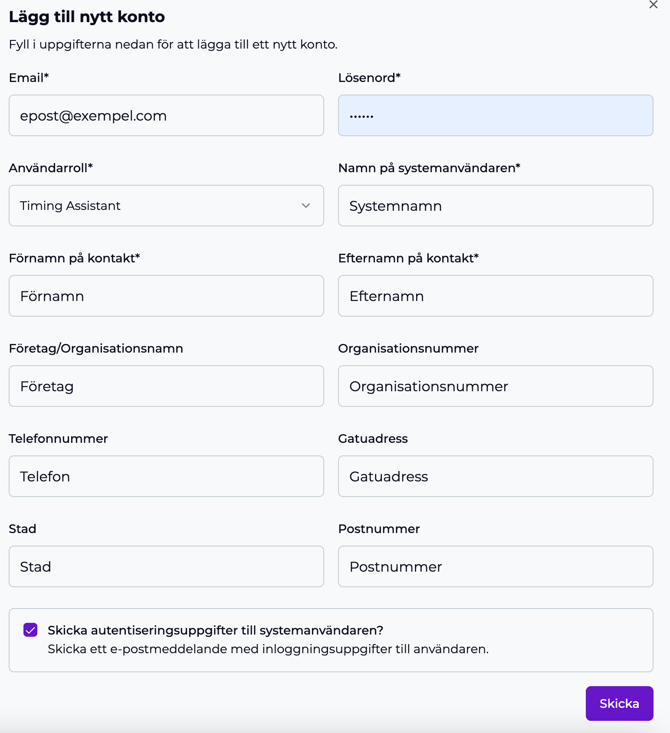Focus the Organisationsnummer input field
The image size is (670, 733).
click(495, 386)
